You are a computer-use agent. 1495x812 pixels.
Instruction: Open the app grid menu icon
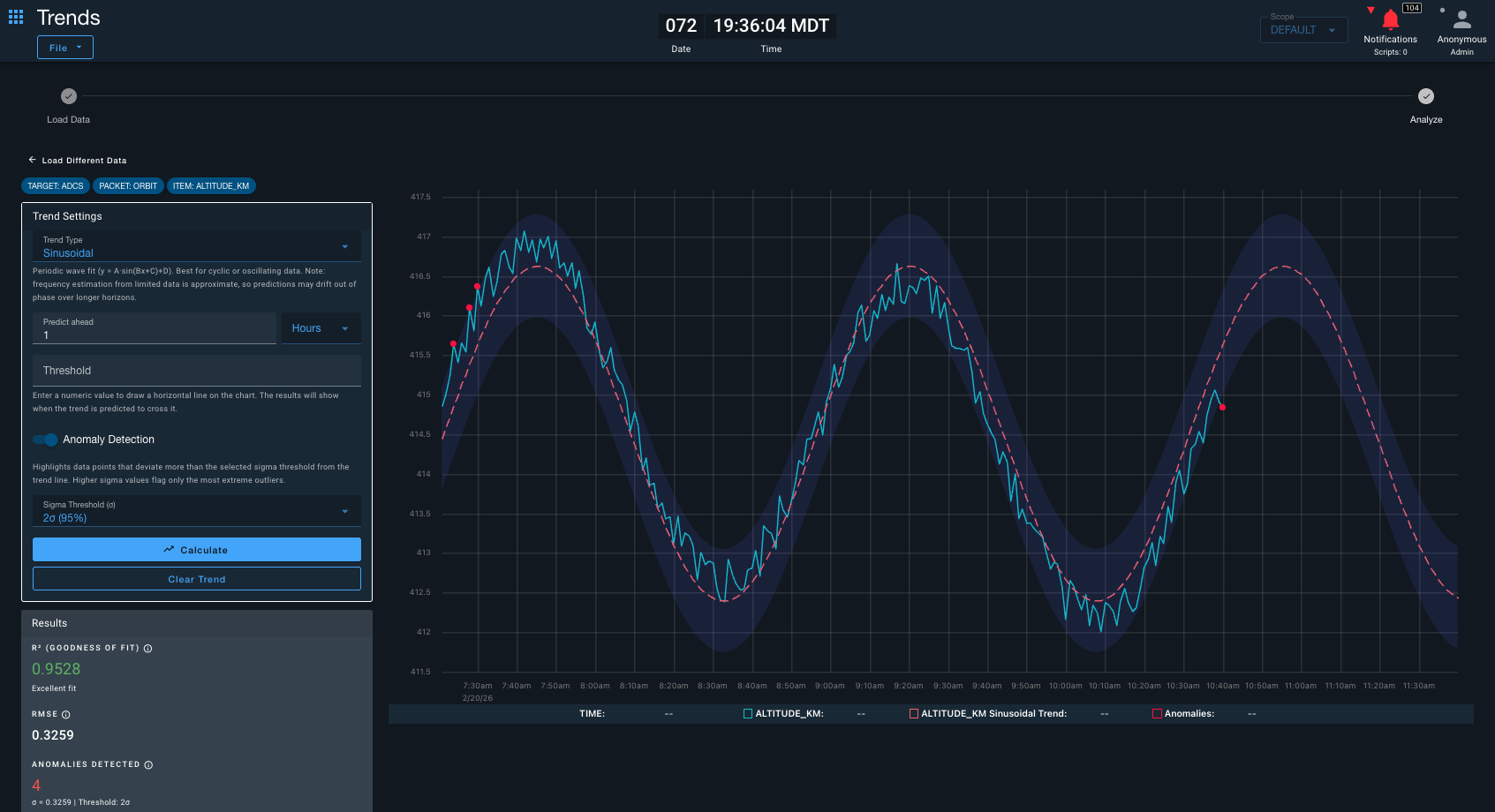click(16, 17)
